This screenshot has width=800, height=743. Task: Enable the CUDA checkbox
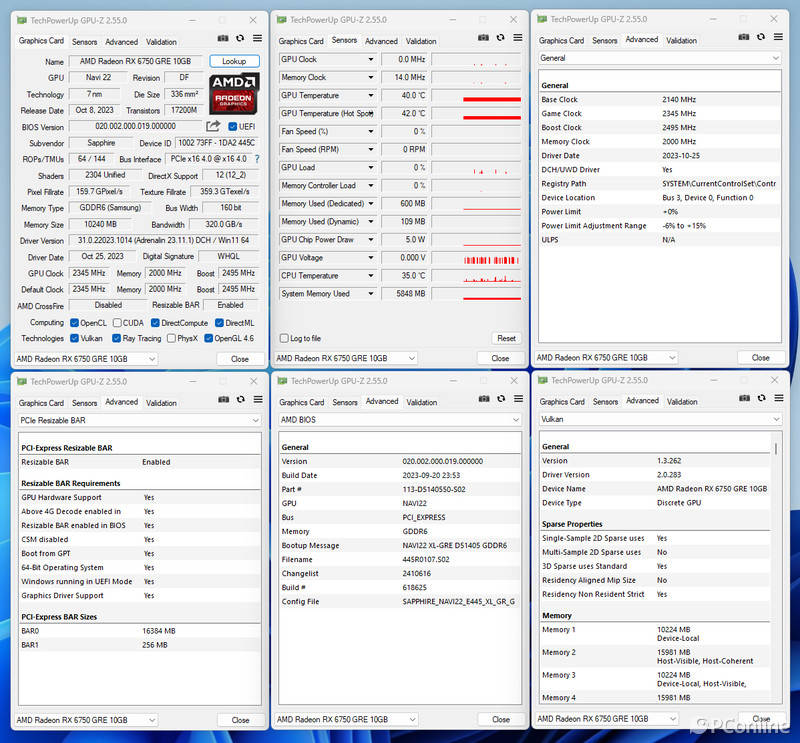[x=117, y=323]
